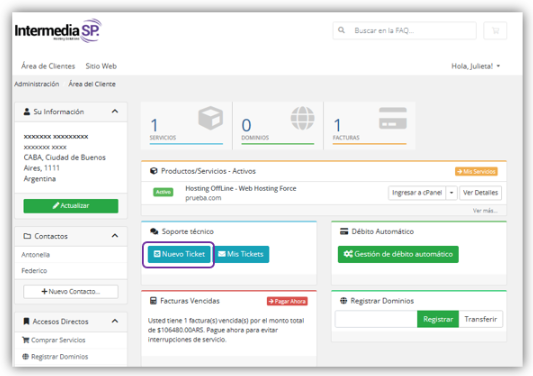Click the Pagar Ahora red button
Screen dimensions: 533x376
287,301
